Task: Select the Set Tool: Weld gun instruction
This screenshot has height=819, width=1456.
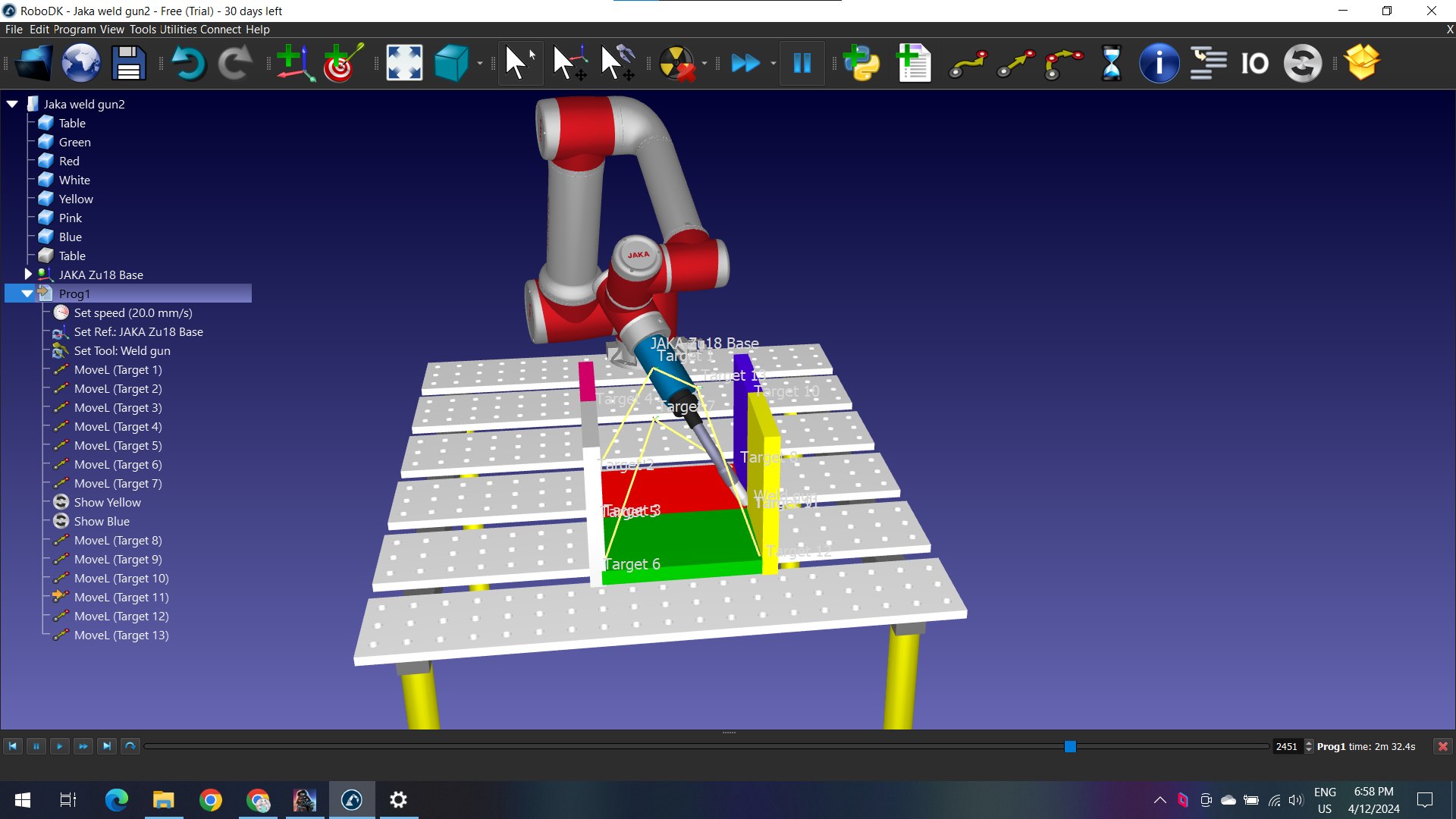Action: (121, 350)
